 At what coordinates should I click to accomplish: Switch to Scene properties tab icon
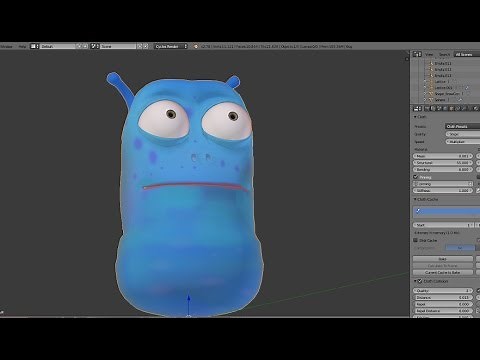pyautogui.click(x=439, y=109)
